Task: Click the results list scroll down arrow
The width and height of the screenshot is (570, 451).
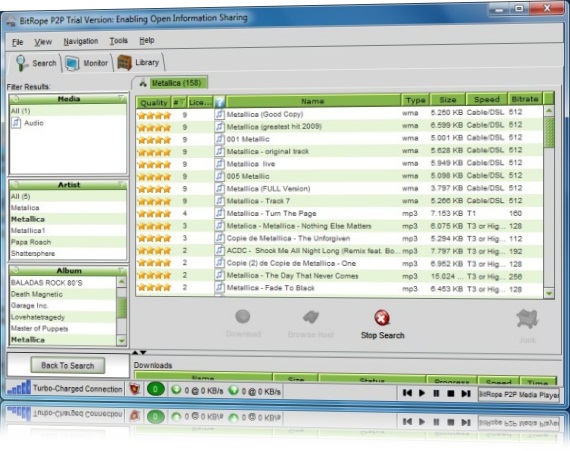Action: click(549, 293)
